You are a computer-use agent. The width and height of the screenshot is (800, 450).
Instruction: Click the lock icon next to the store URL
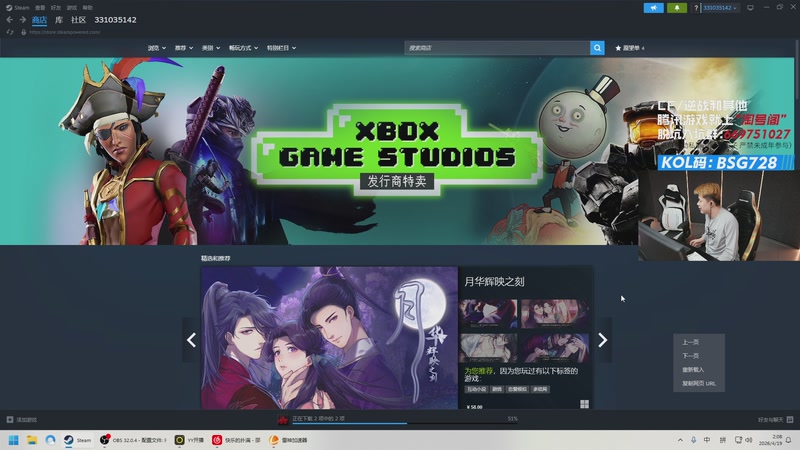tap(23, 32)
